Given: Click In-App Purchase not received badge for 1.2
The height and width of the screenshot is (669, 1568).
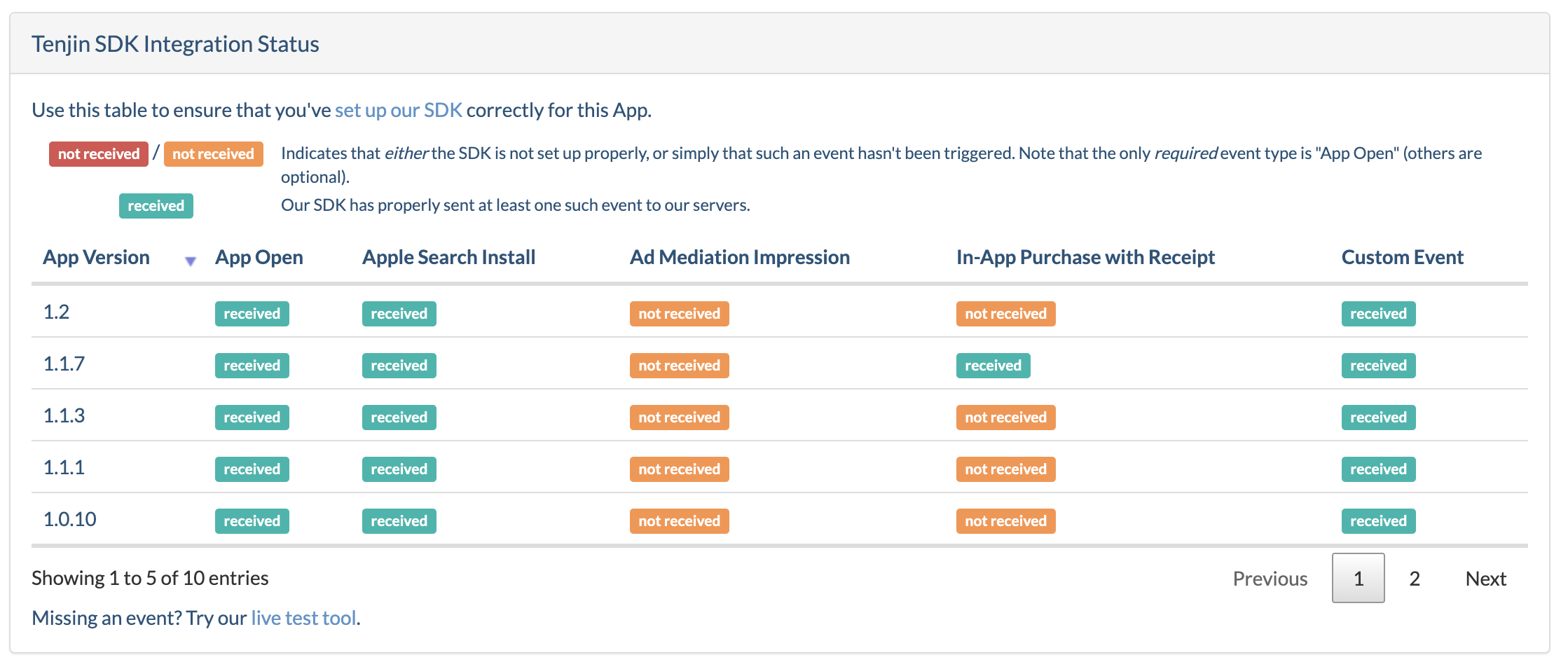Looking at the screenshot, I should (x=1006, y=314).
